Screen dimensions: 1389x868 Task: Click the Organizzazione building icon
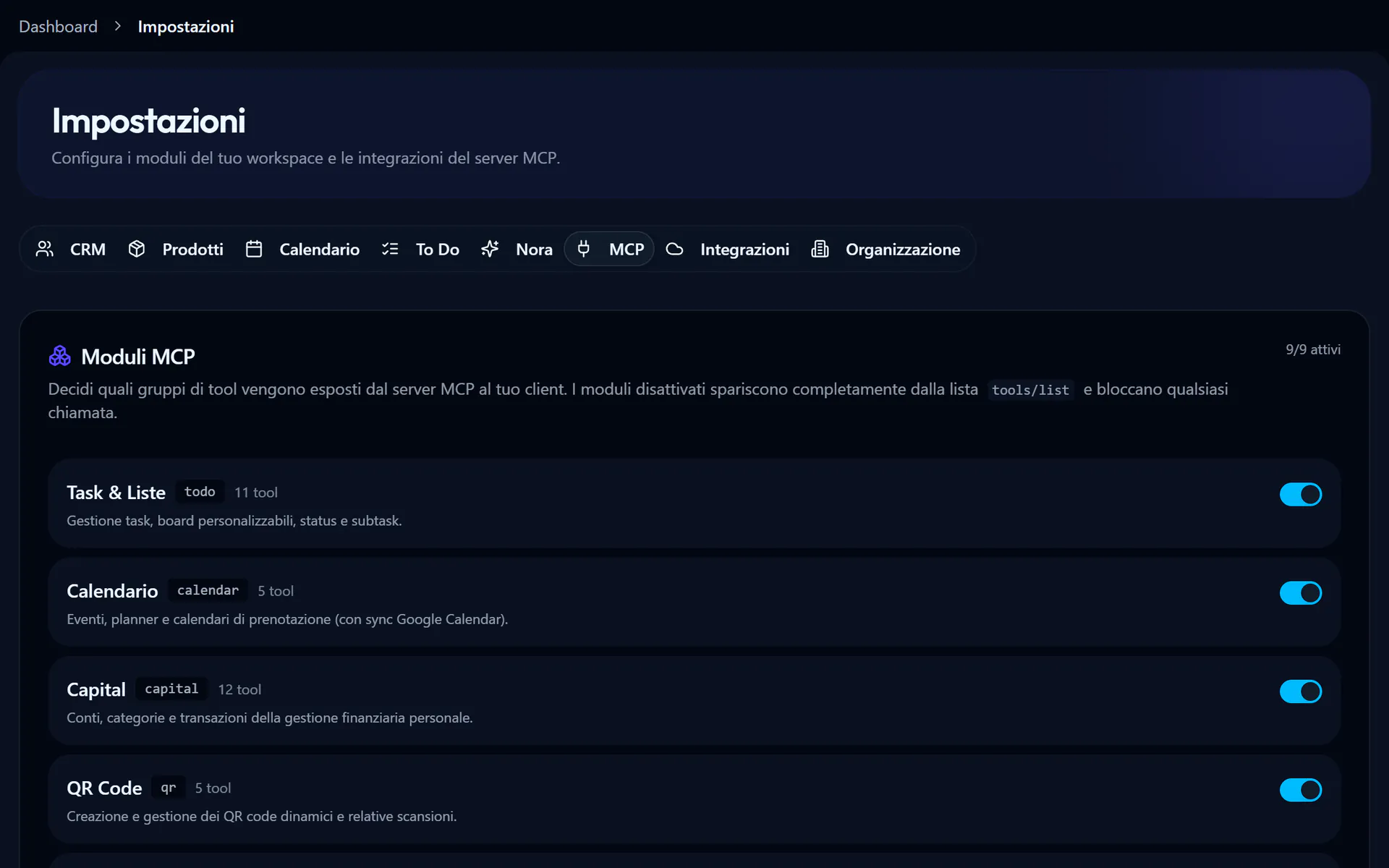point(820,249)
